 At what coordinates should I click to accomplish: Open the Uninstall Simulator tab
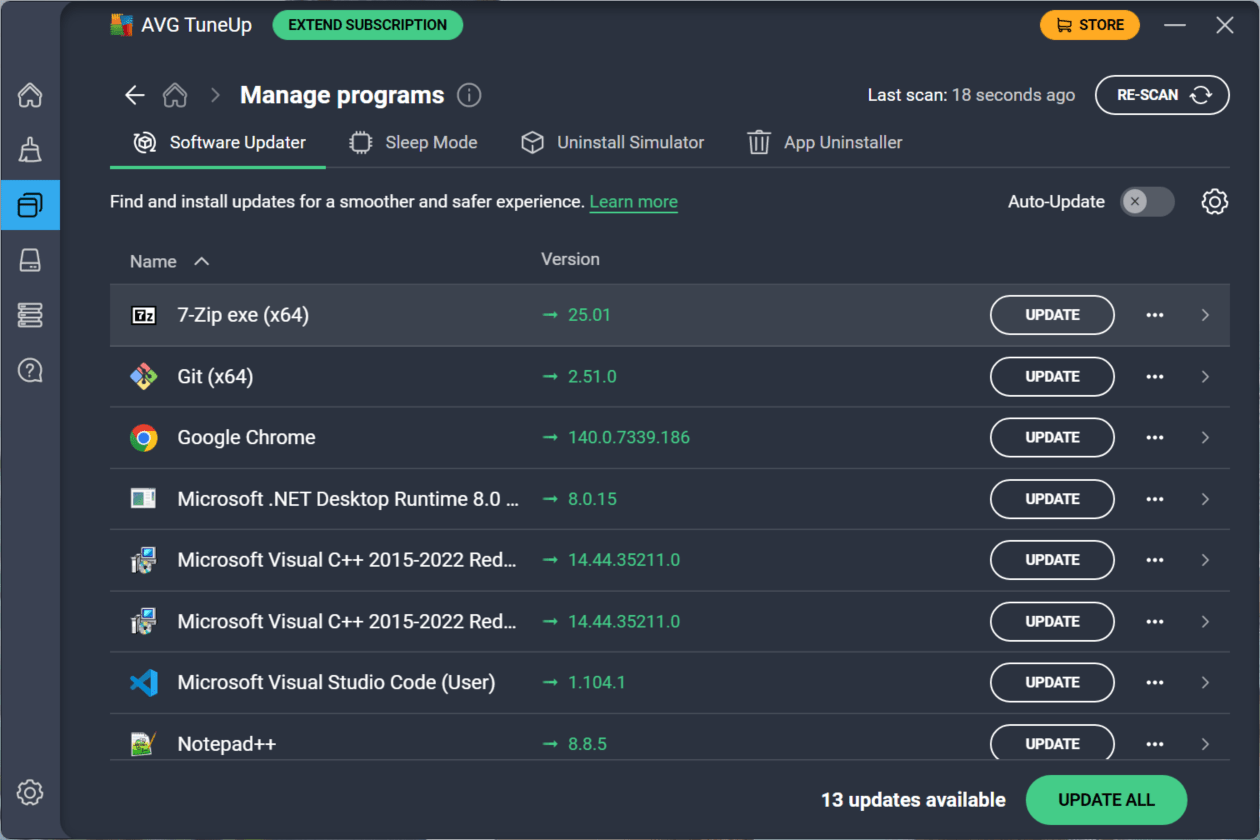tap(613, 143)
